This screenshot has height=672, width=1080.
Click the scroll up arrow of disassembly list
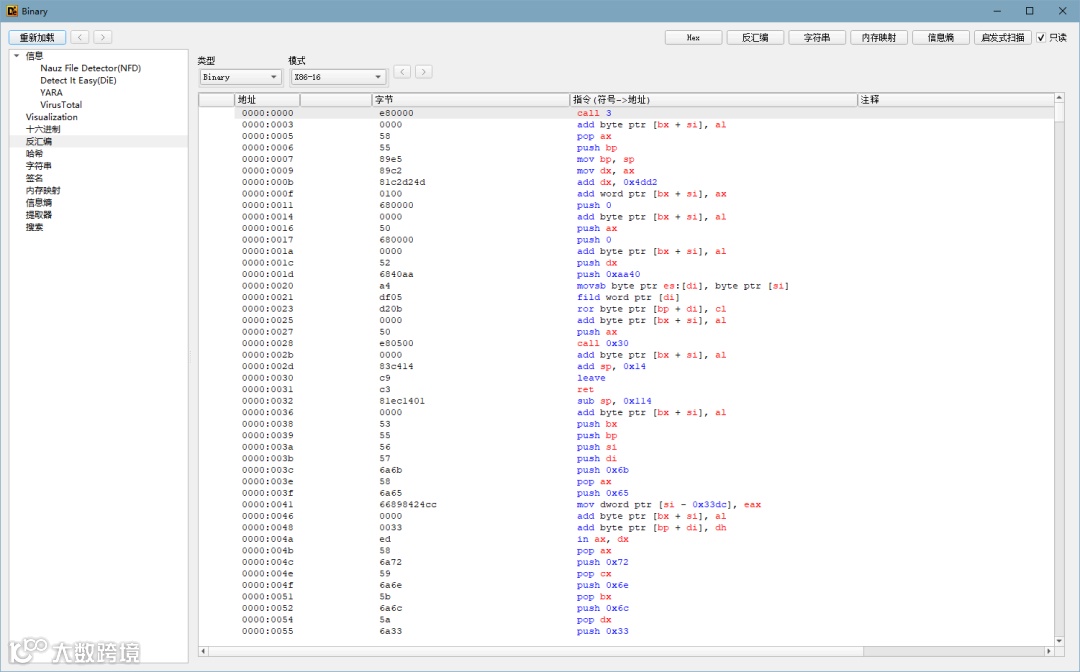pos(1059,99)
